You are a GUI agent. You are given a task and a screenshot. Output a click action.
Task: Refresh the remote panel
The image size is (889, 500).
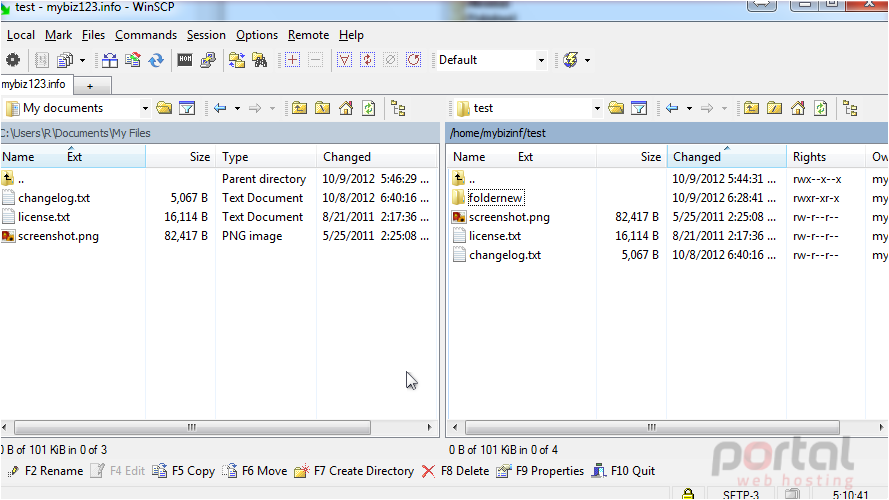pyautogui.click(x=821, y=108)
